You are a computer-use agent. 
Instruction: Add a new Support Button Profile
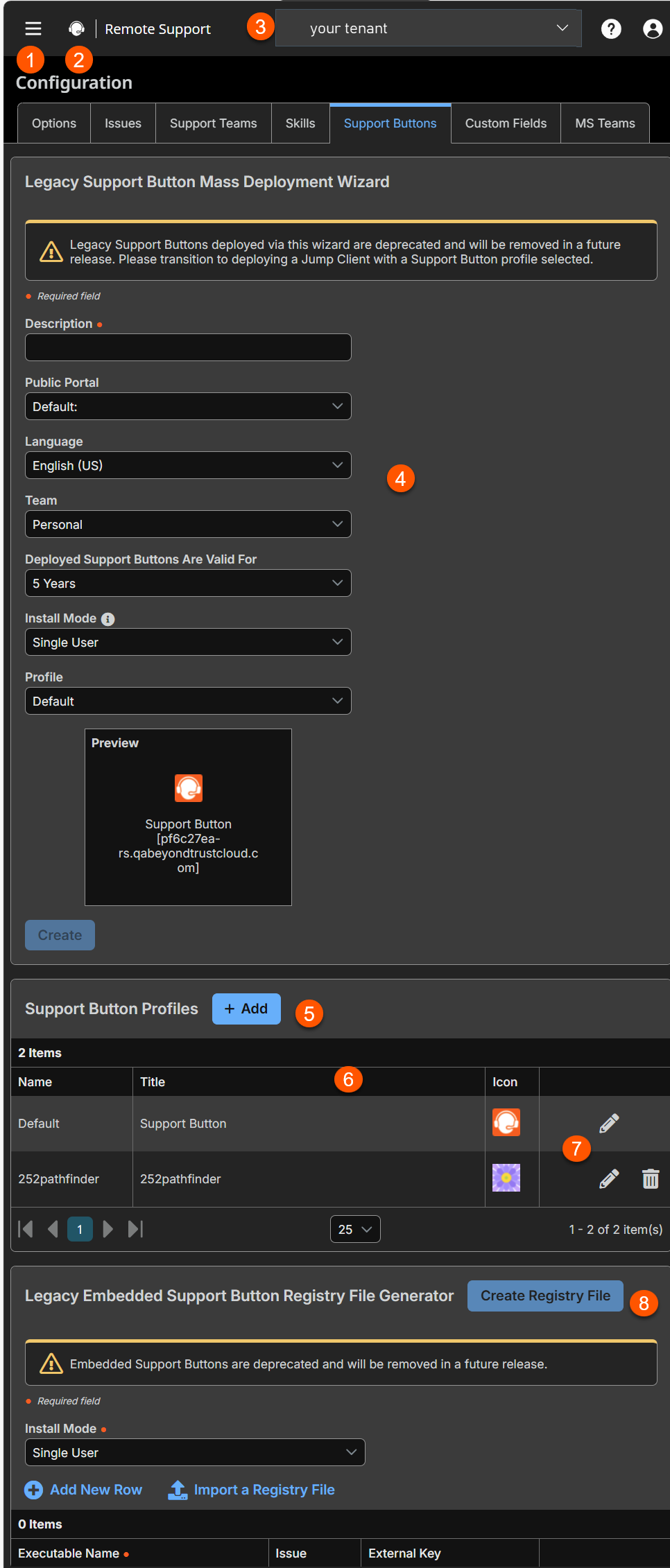[x=246, y=1009]
